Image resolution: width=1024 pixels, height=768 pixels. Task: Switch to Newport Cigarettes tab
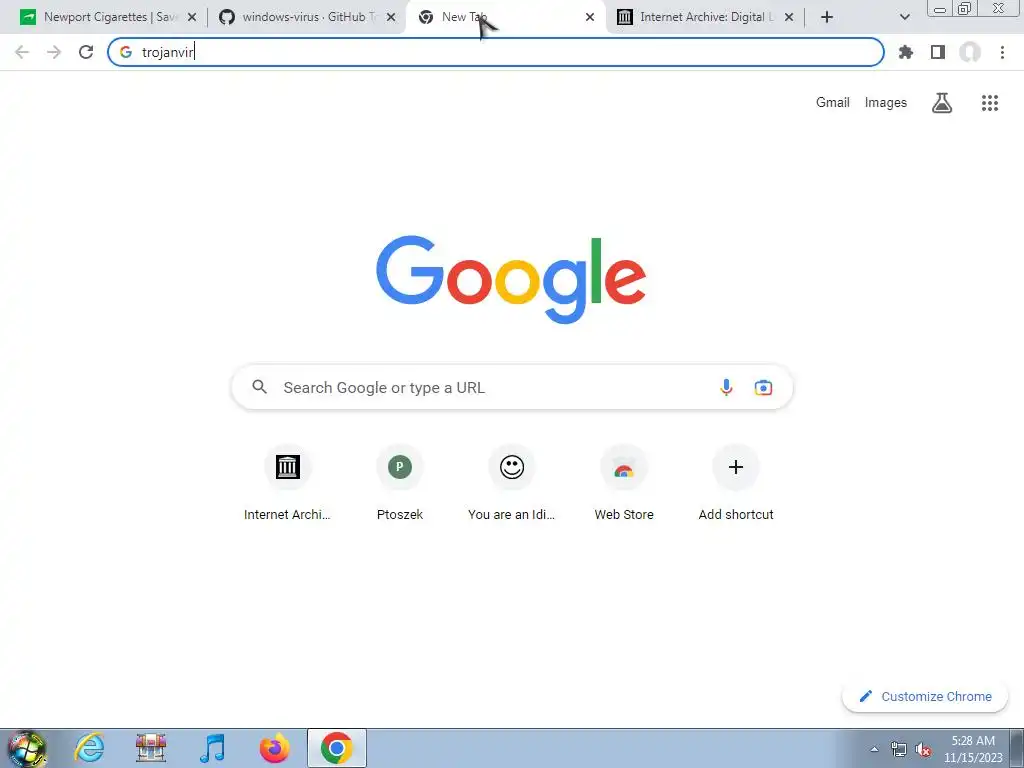(108, 17)
